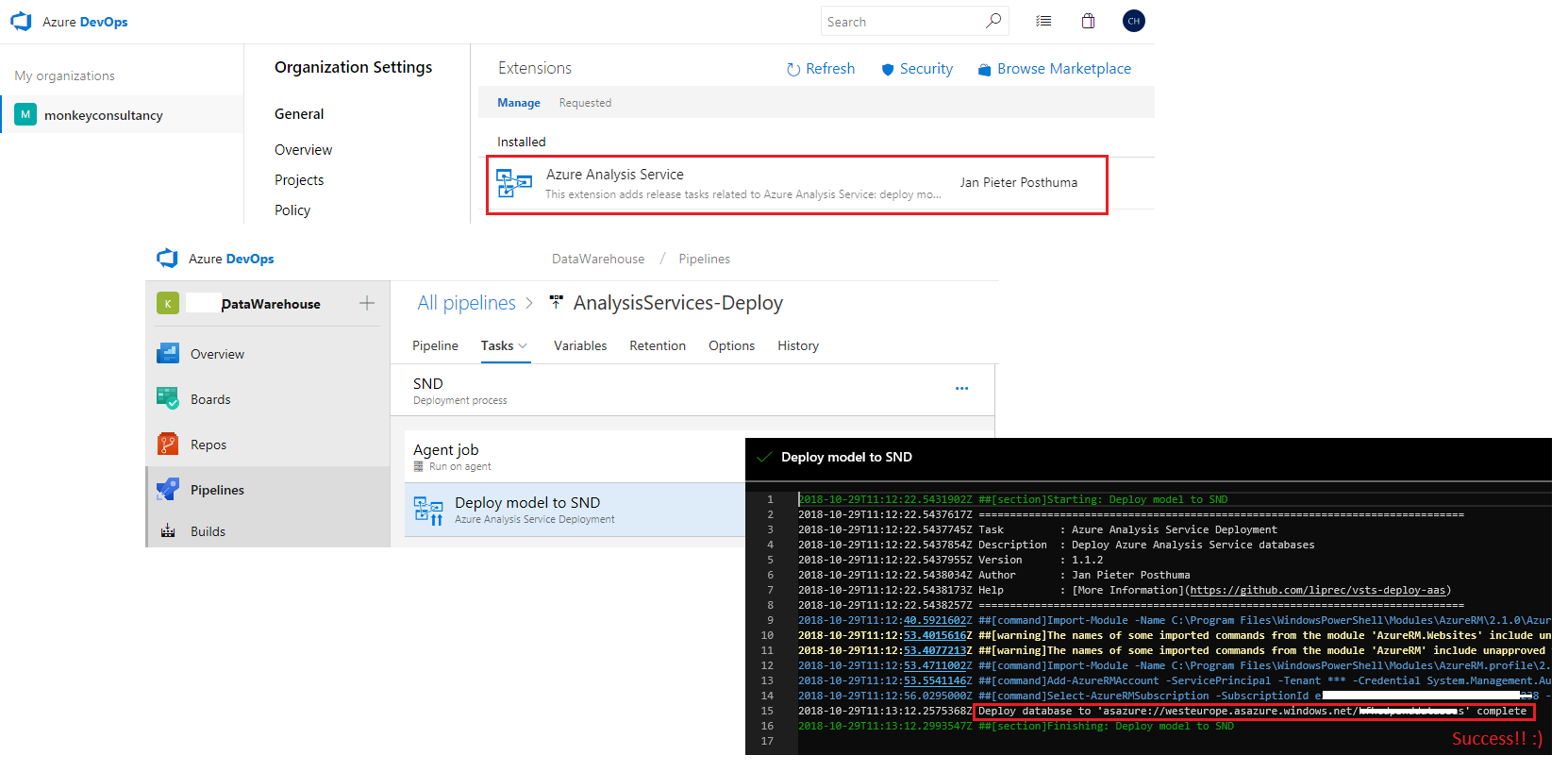Select the monkeyconsultancy organization icon
The image size is (1568, 772).
coord(25,114)
